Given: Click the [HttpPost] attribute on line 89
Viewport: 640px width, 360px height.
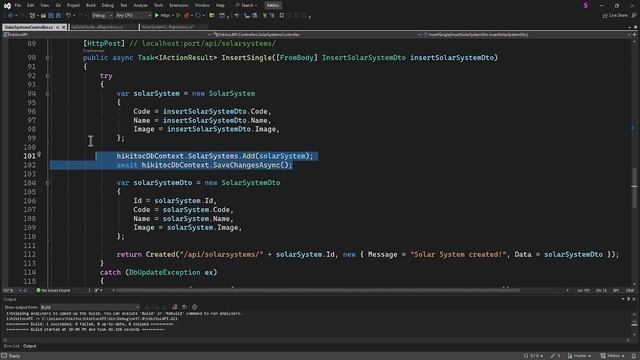Looking at the screenshot, I should pyautogui.click(x=104, y=43).
